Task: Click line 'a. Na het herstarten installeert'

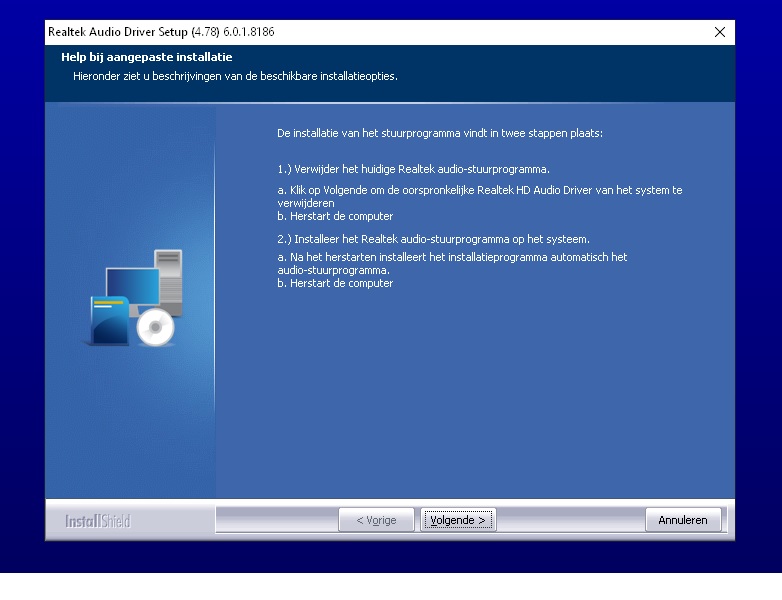Action: pyautogui.click(x=352, y=257)
